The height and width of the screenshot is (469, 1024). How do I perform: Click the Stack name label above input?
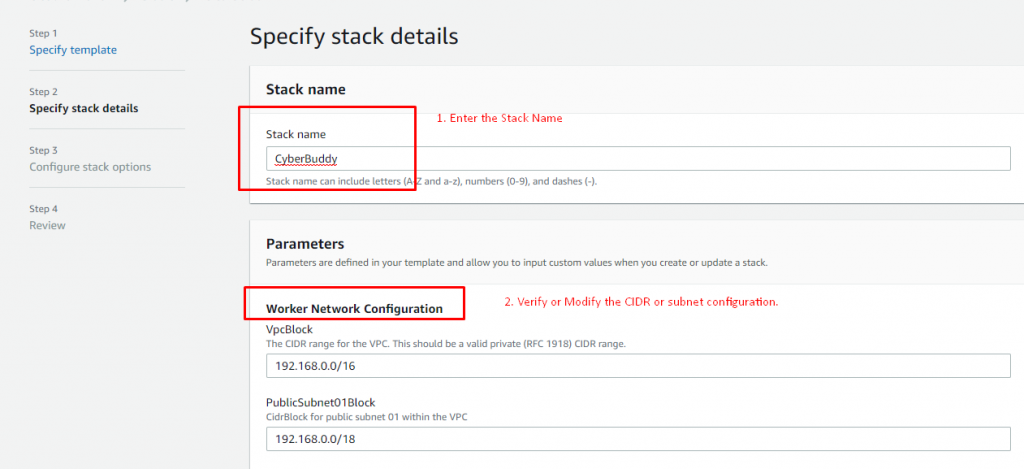tap(296, 134)
